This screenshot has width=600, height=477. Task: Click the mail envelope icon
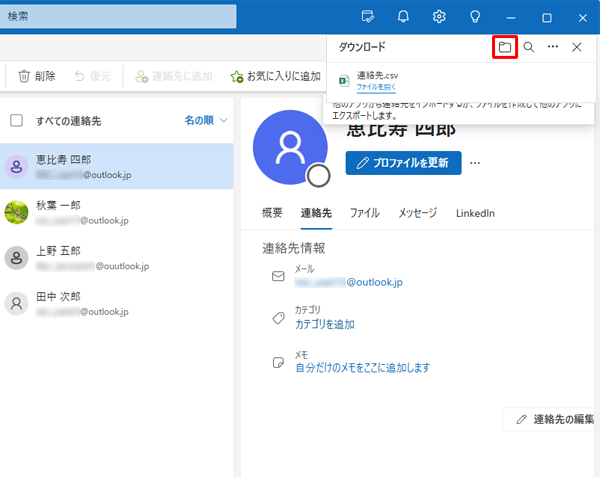(278, 276)
